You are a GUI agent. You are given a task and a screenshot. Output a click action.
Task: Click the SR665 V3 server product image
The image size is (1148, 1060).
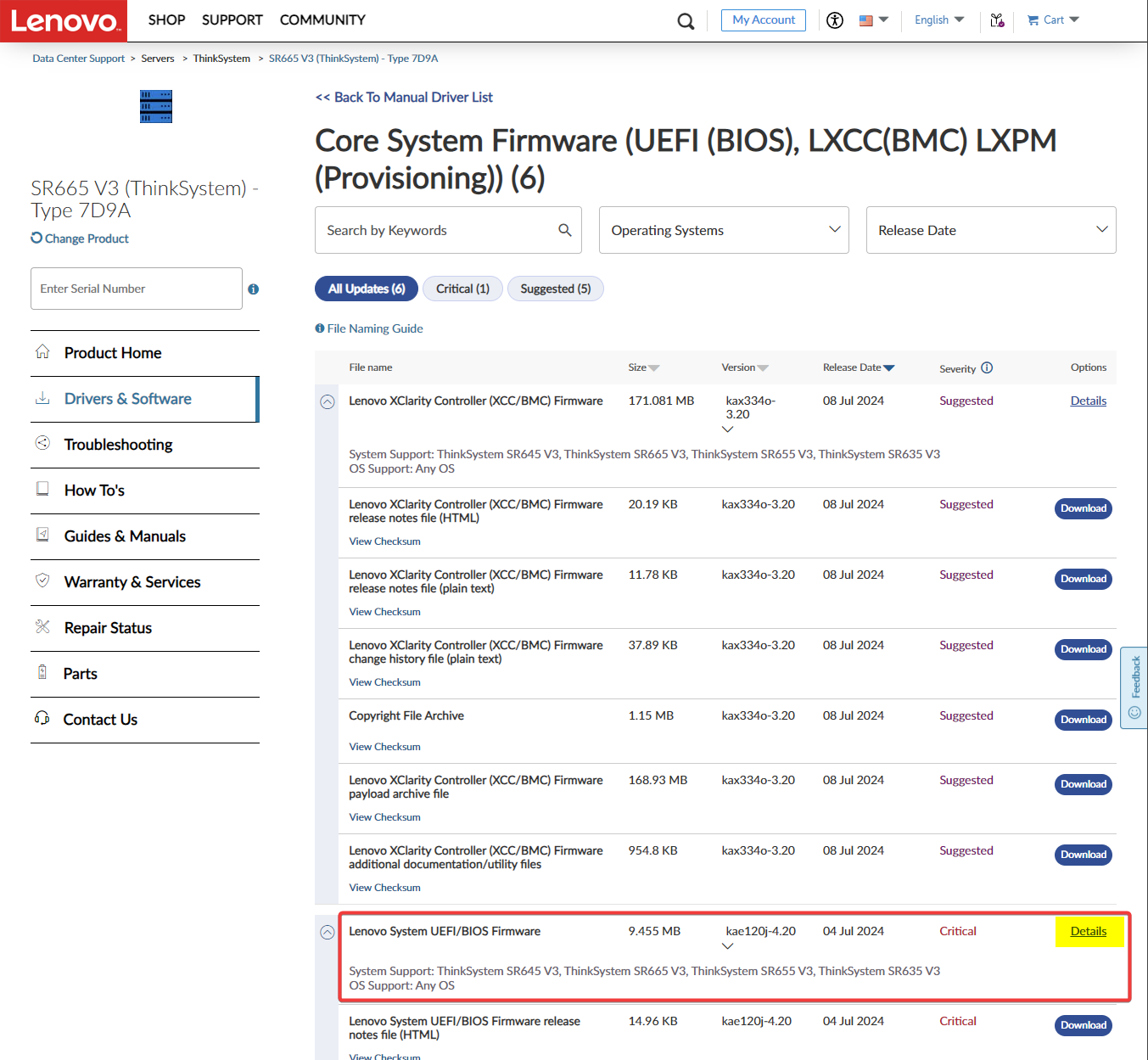156,106
